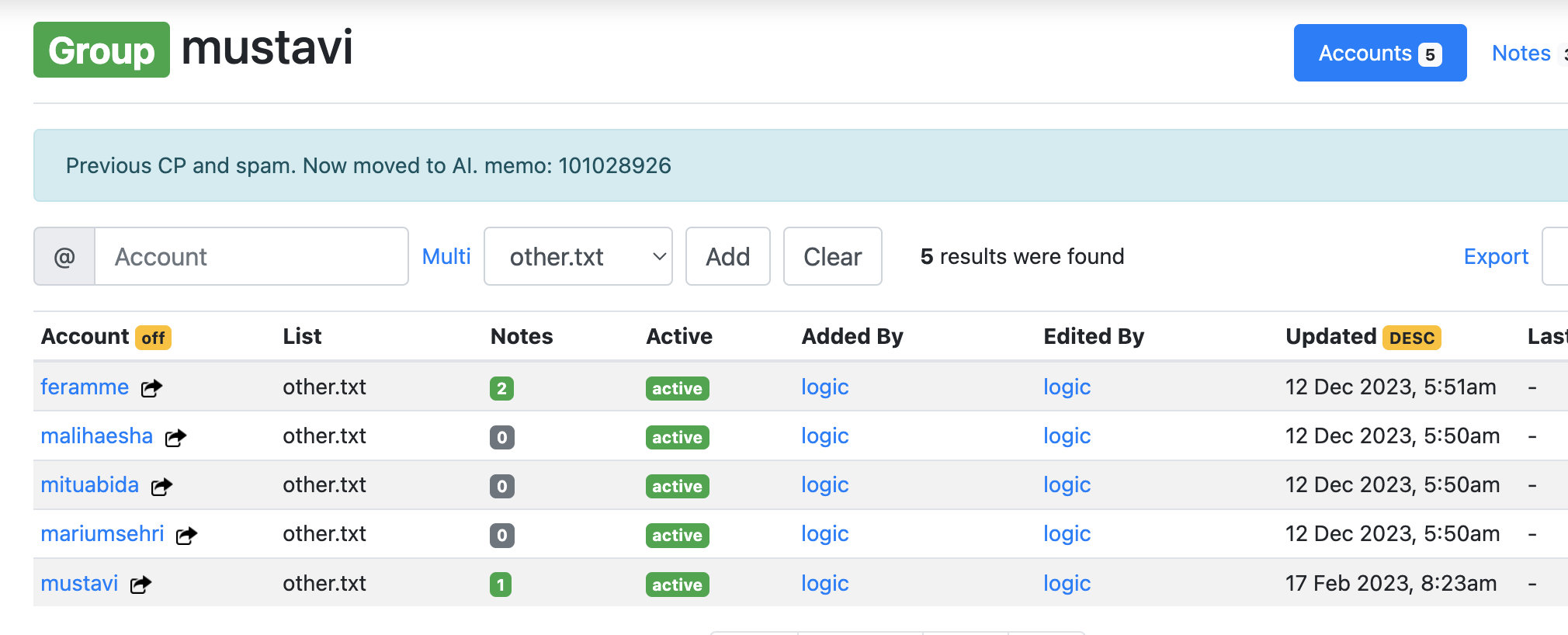
Task: Click the Clear button
Action: (x=833, y=256)
